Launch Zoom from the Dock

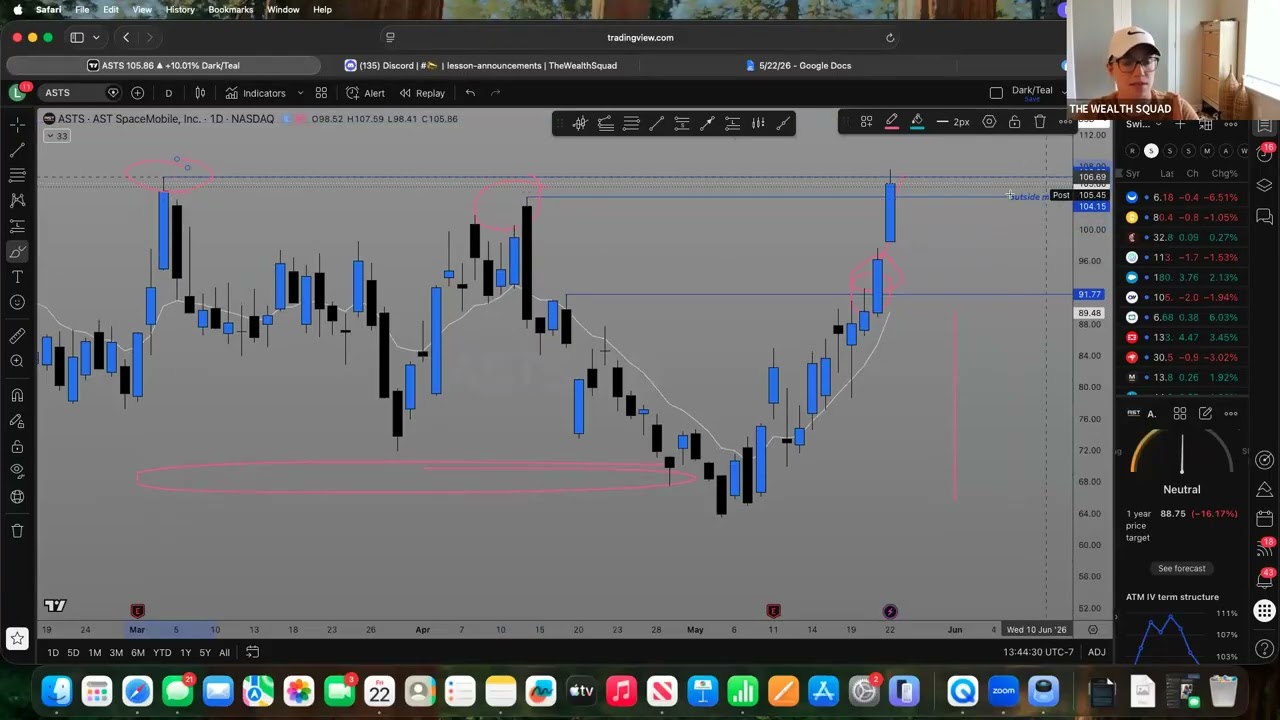click(x=1003, y=691)
